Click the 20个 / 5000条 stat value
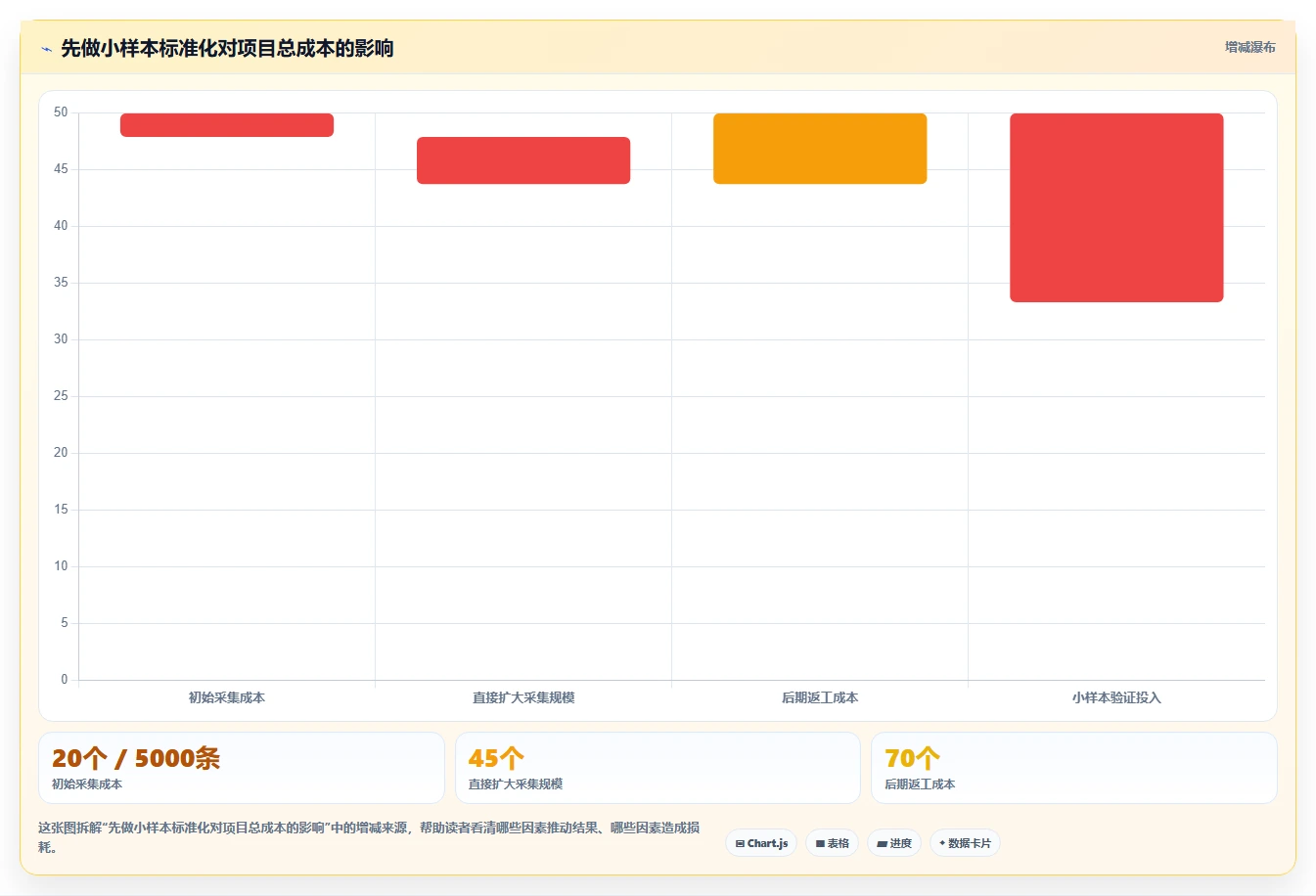 pos(136,758)
